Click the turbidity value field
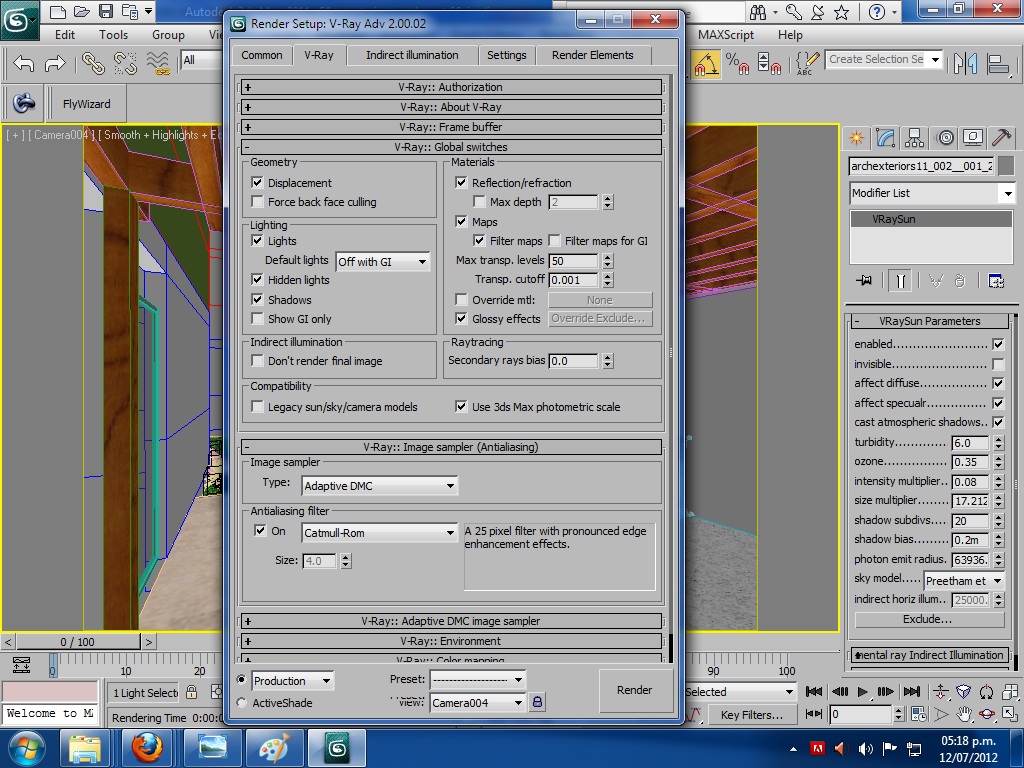Image resolution: width=1024 pixels, height=768 pixels. [x=970, y=443]
